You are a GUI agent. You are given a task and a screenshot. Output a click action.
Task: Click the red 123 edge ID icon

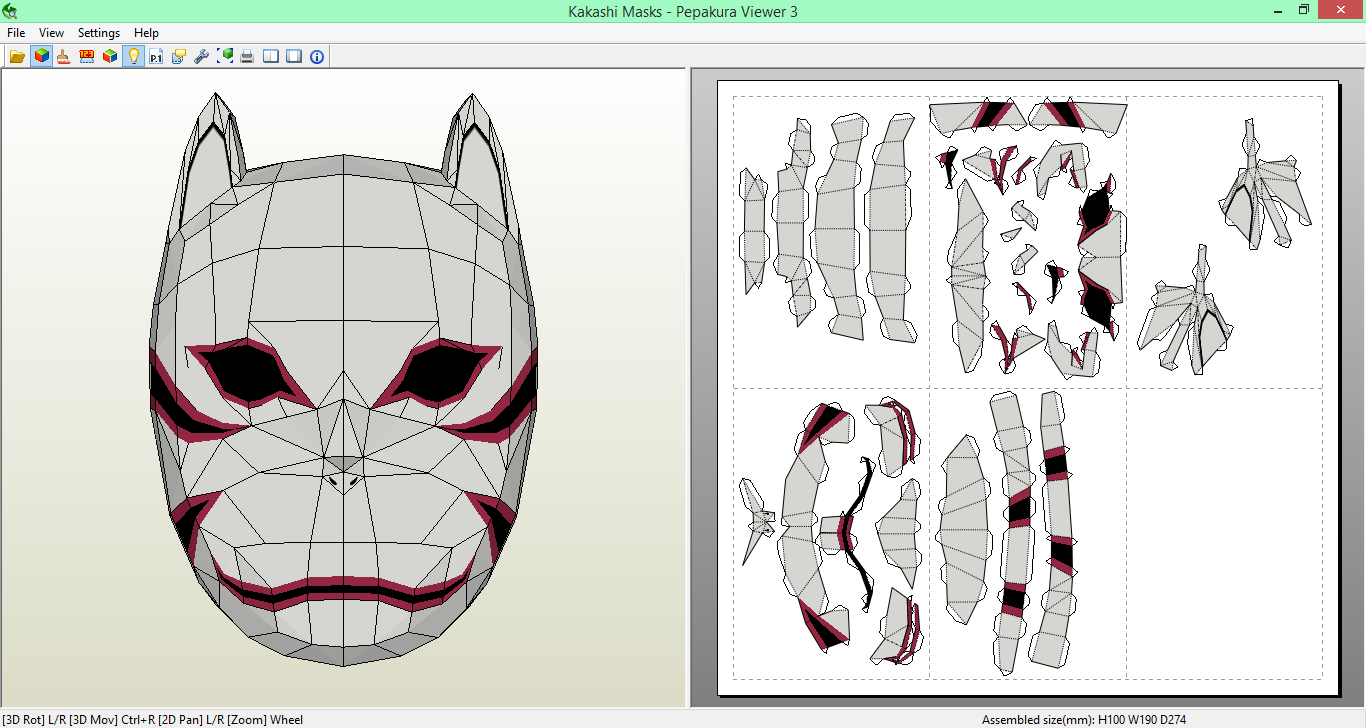pos(87,56)
